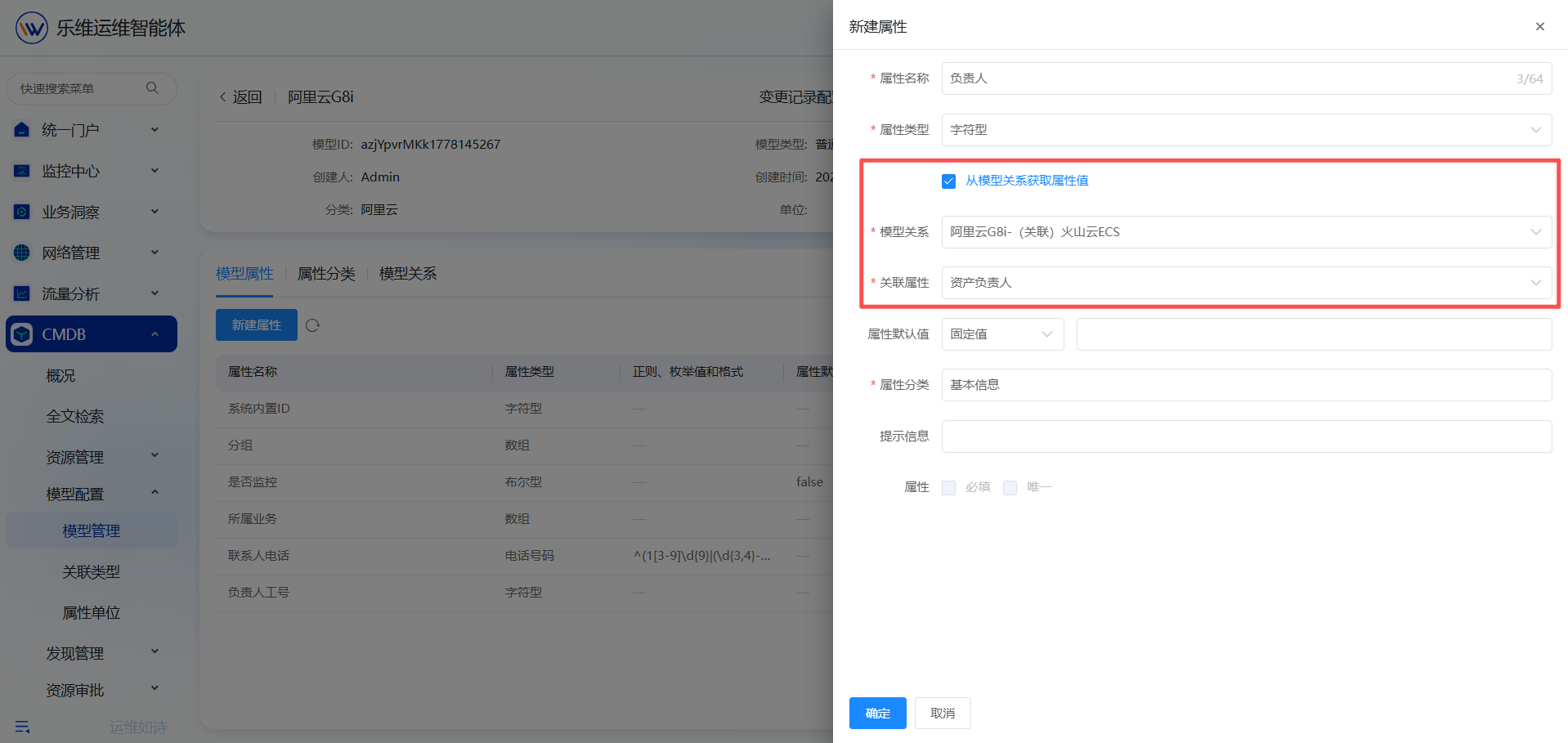Viewport: 1568px width, 743px height.
Task: Expand the 业务洞察 menu chevron
Action: [155, 211]
